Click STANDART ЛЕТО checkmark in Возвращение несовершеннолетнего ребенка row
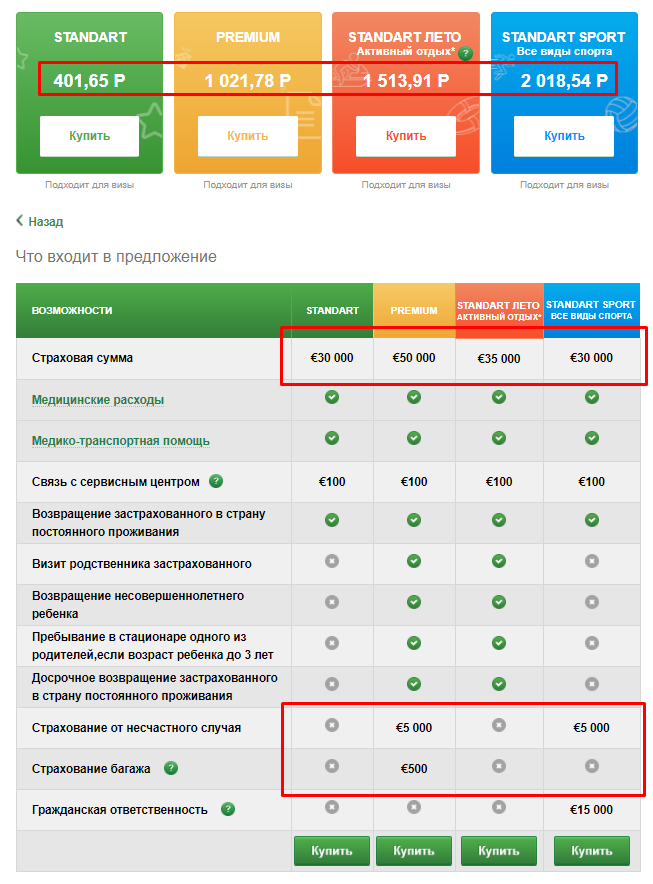This screenshot has width=653, height=884. (x=498, y=602)
